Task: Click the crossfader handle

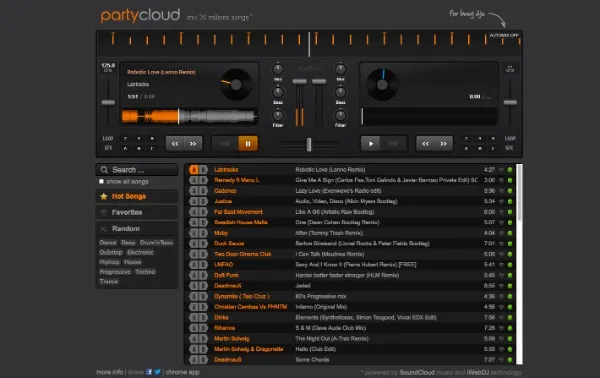Action: click(308, 144)
